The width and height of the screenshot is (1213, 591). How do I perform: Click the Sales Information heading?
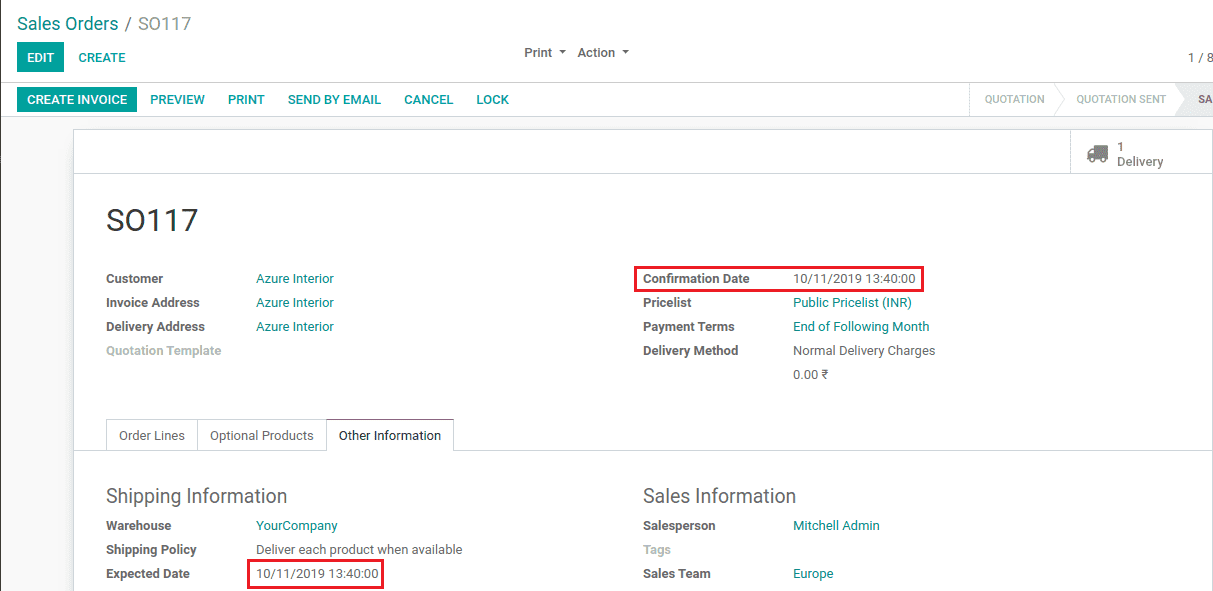point(719,496)
